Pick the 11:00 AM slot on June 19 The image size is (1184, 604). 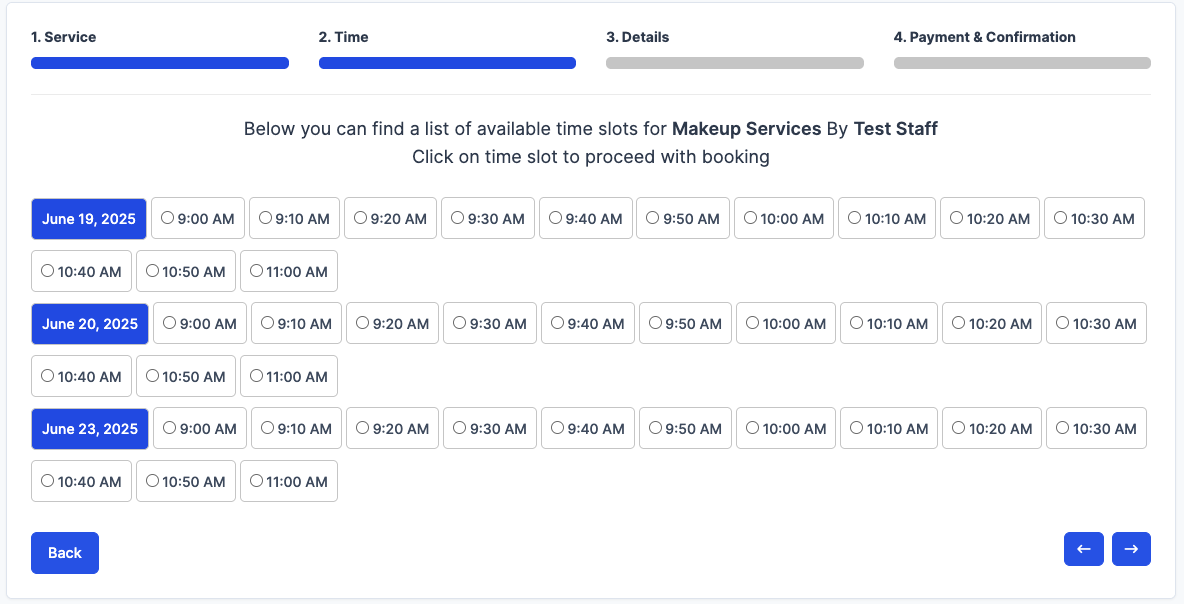(x=288, y=271)
